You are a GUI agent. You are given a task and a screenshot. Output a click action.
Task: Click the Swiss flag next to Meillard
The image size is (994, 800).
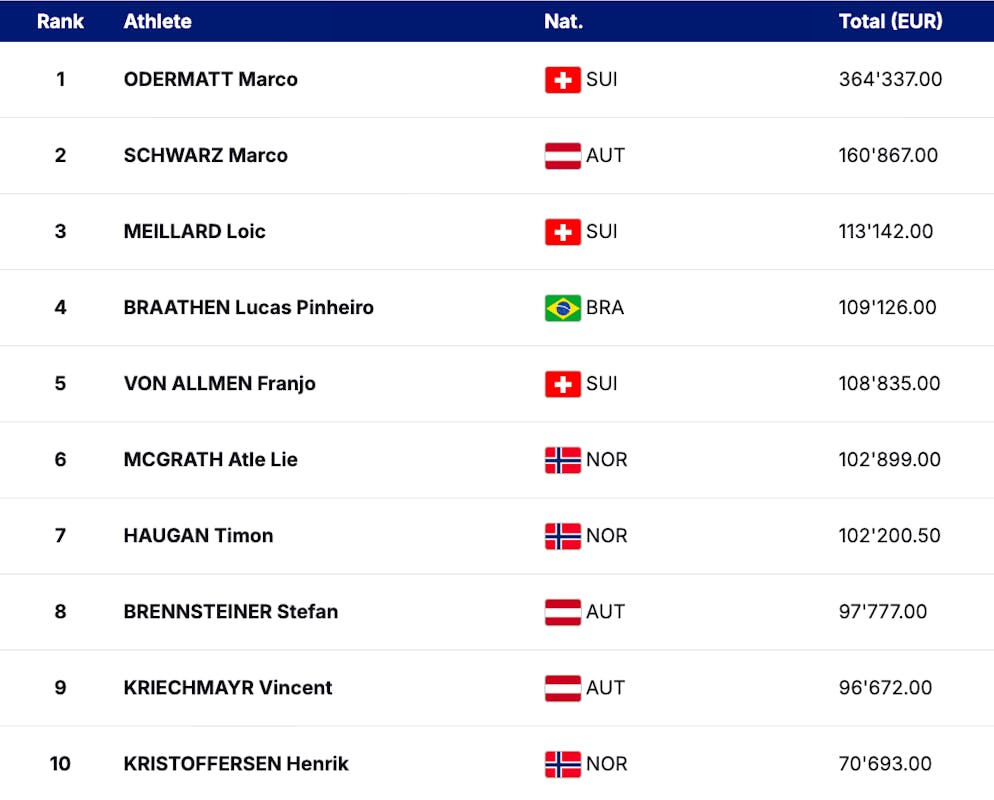[562, 232]
